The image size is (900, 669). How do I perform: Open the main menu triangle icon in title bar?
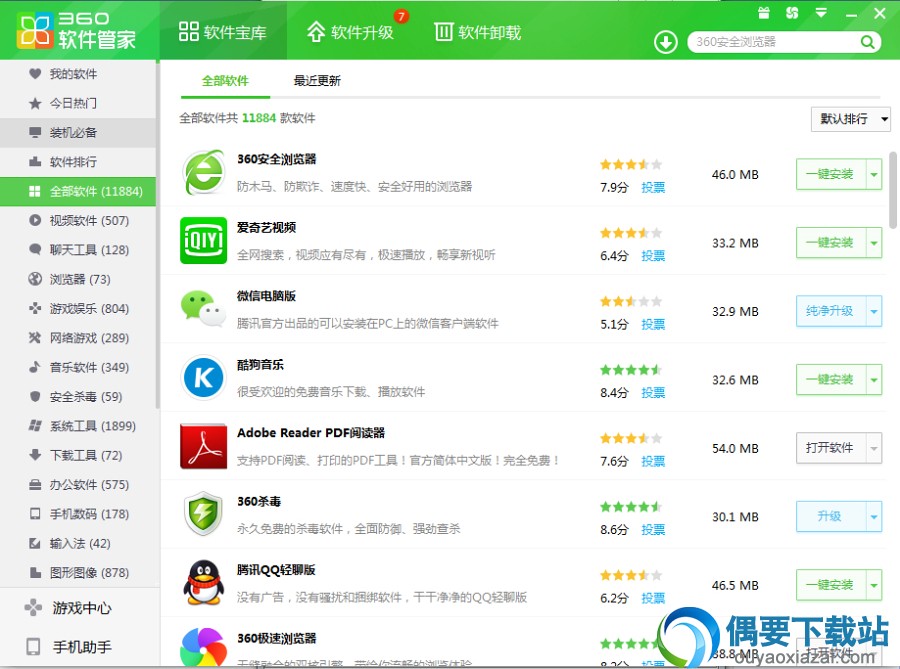click(821, 13)
